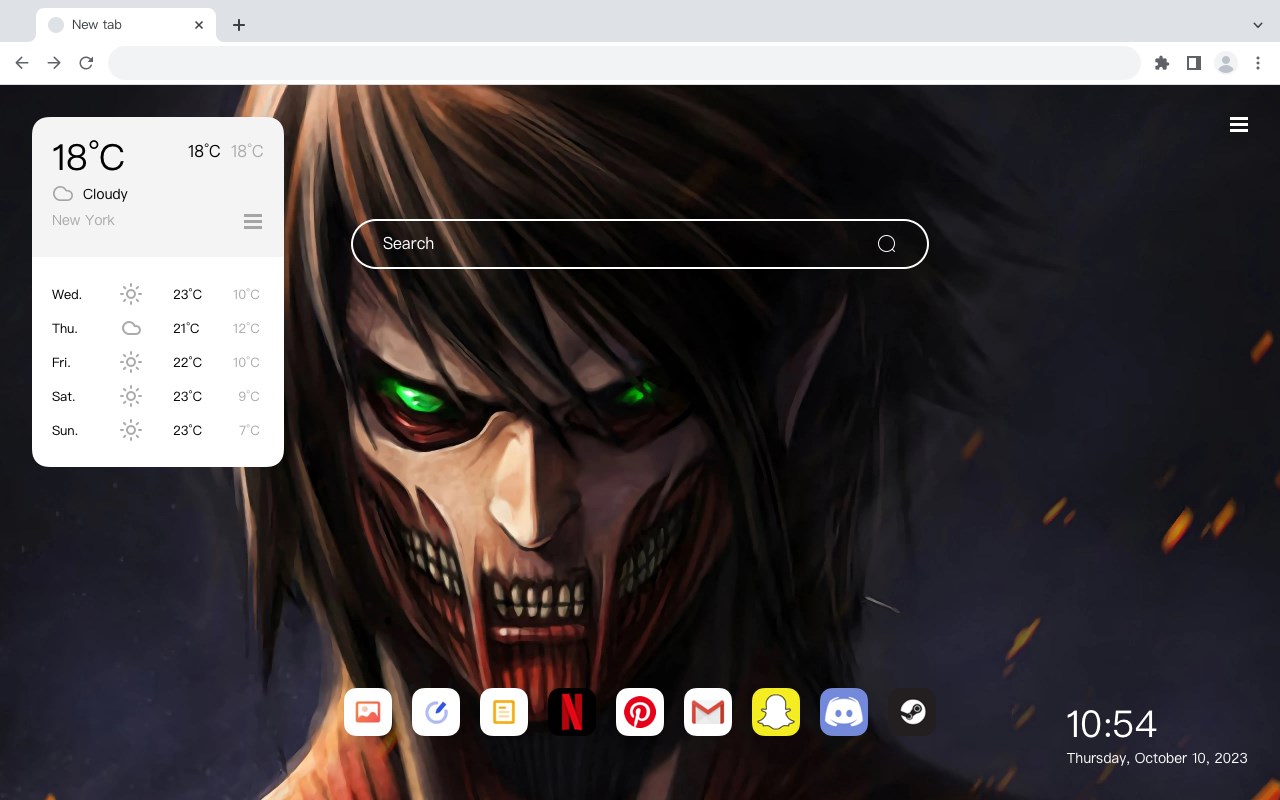Open the Snapchat shortcut
The image size is (1280, 800).
pos(776,712)
